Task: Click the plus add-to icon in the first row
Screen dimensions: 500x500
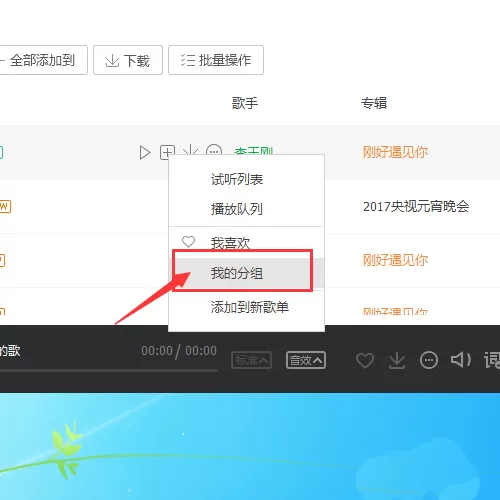Action: point(167,152)
